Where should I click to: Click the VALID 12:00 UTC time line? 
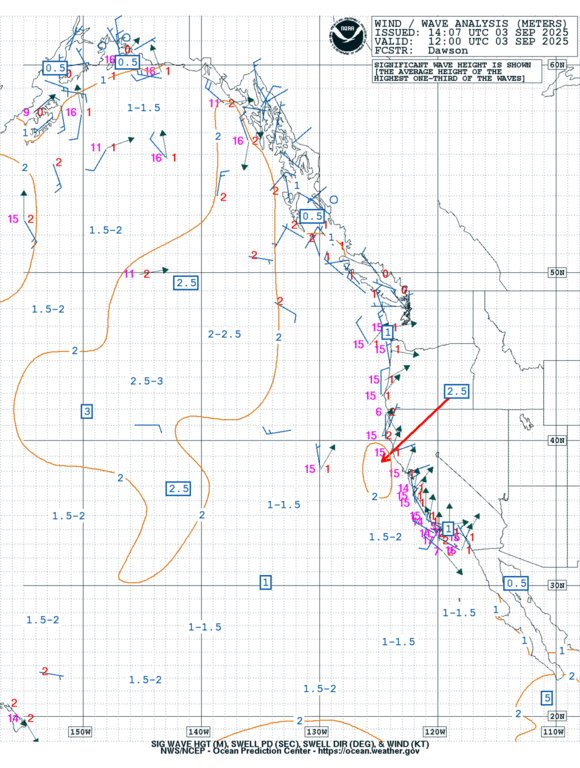click(x=471, y=42)
